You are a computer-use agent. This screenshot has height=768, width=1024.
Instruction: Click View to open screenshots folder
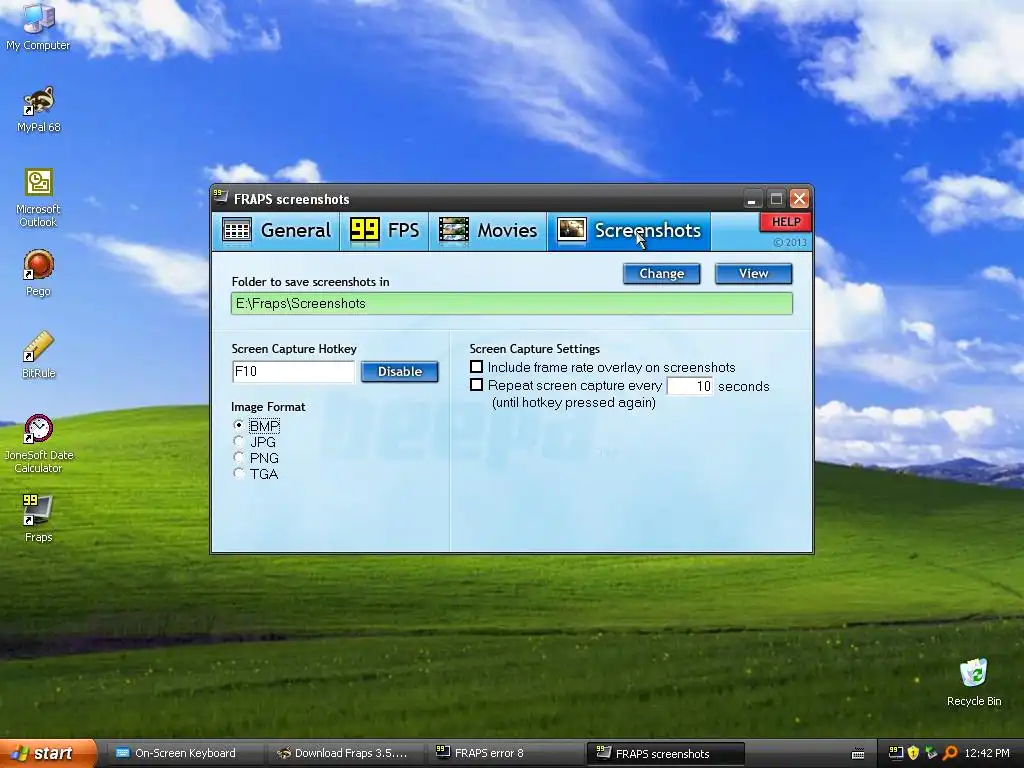click(x=754, y=274)
